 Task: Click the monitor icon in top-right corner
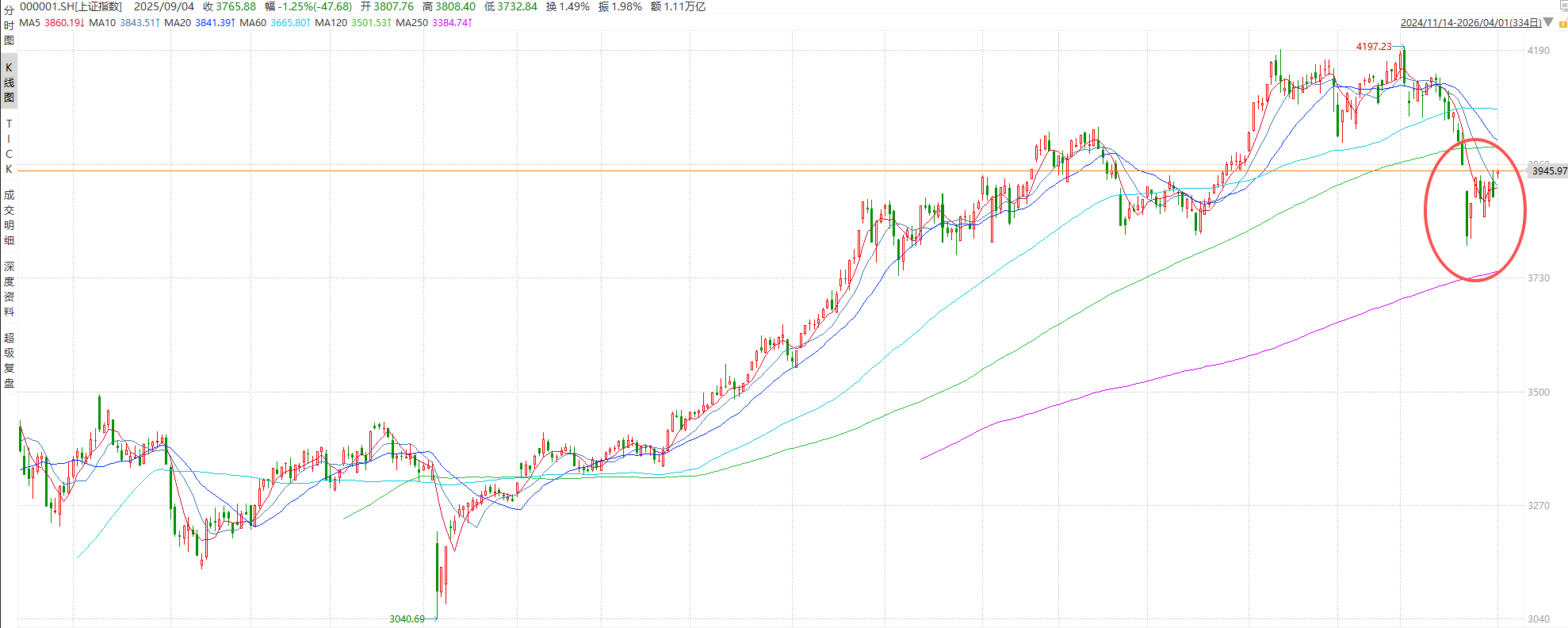click(1563, 5)
